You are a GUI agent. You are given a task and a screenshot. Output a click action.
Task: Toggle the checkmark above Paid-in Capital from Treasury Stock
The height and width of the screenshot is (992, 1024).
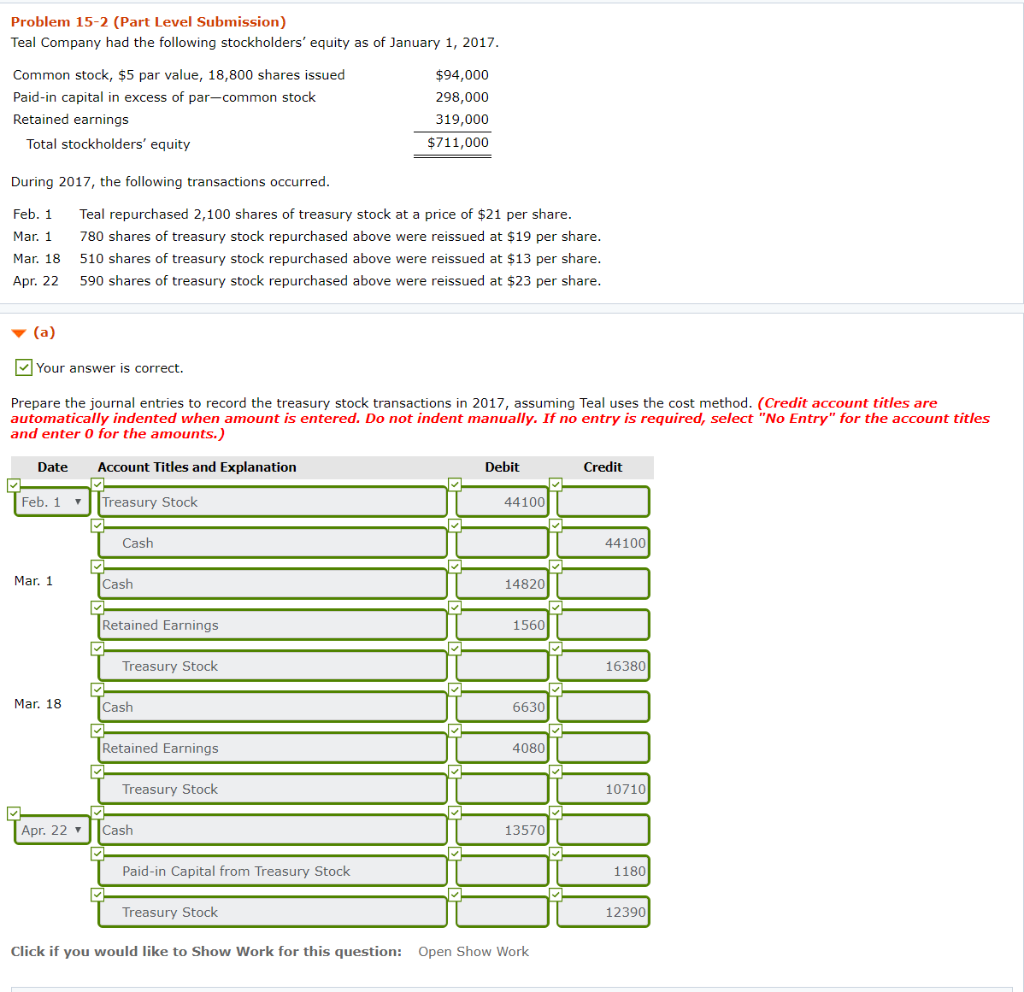point(97,853)
